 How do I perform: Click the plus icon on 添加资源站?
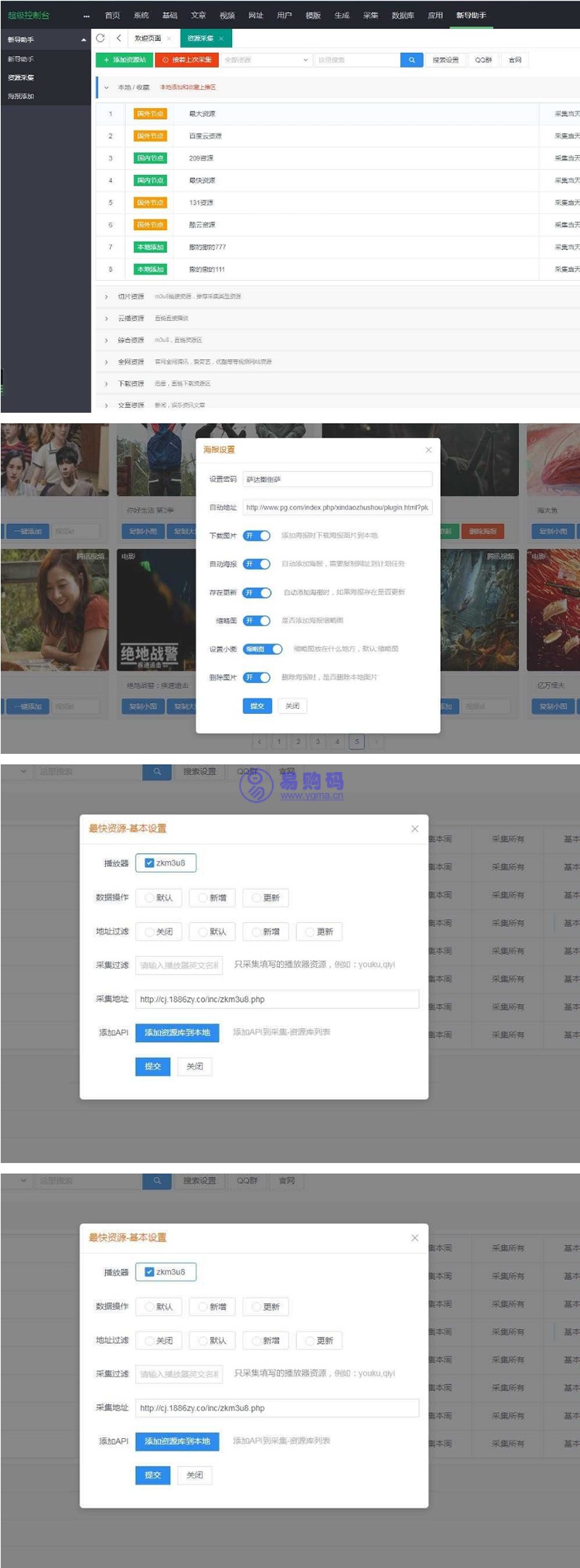tap(107, 60)
